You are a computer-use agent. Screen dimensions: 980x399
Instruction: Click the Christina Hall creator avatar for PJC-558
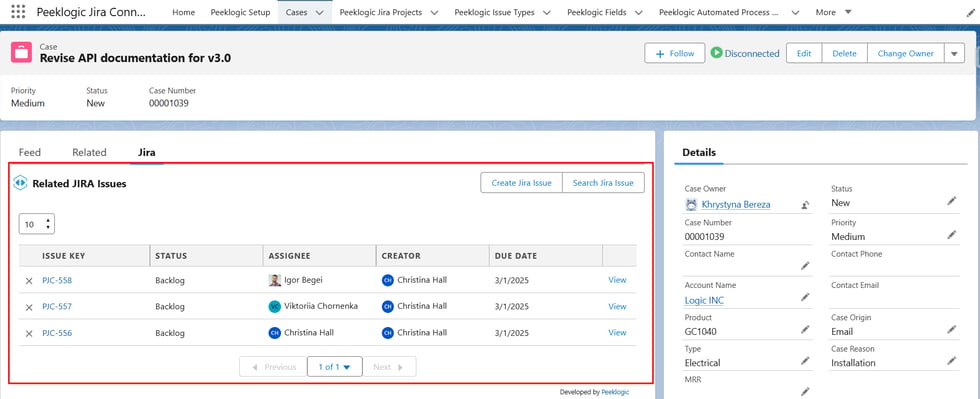click(x=388, y=280)
